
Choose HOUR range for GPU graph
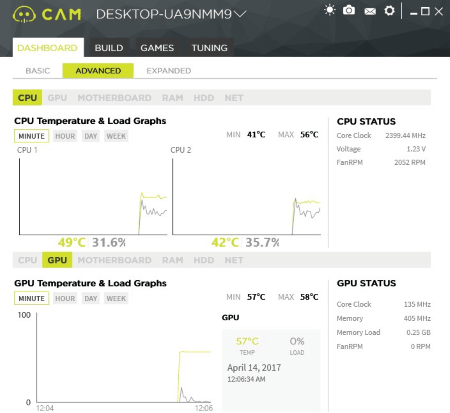(x=65, y=298)
